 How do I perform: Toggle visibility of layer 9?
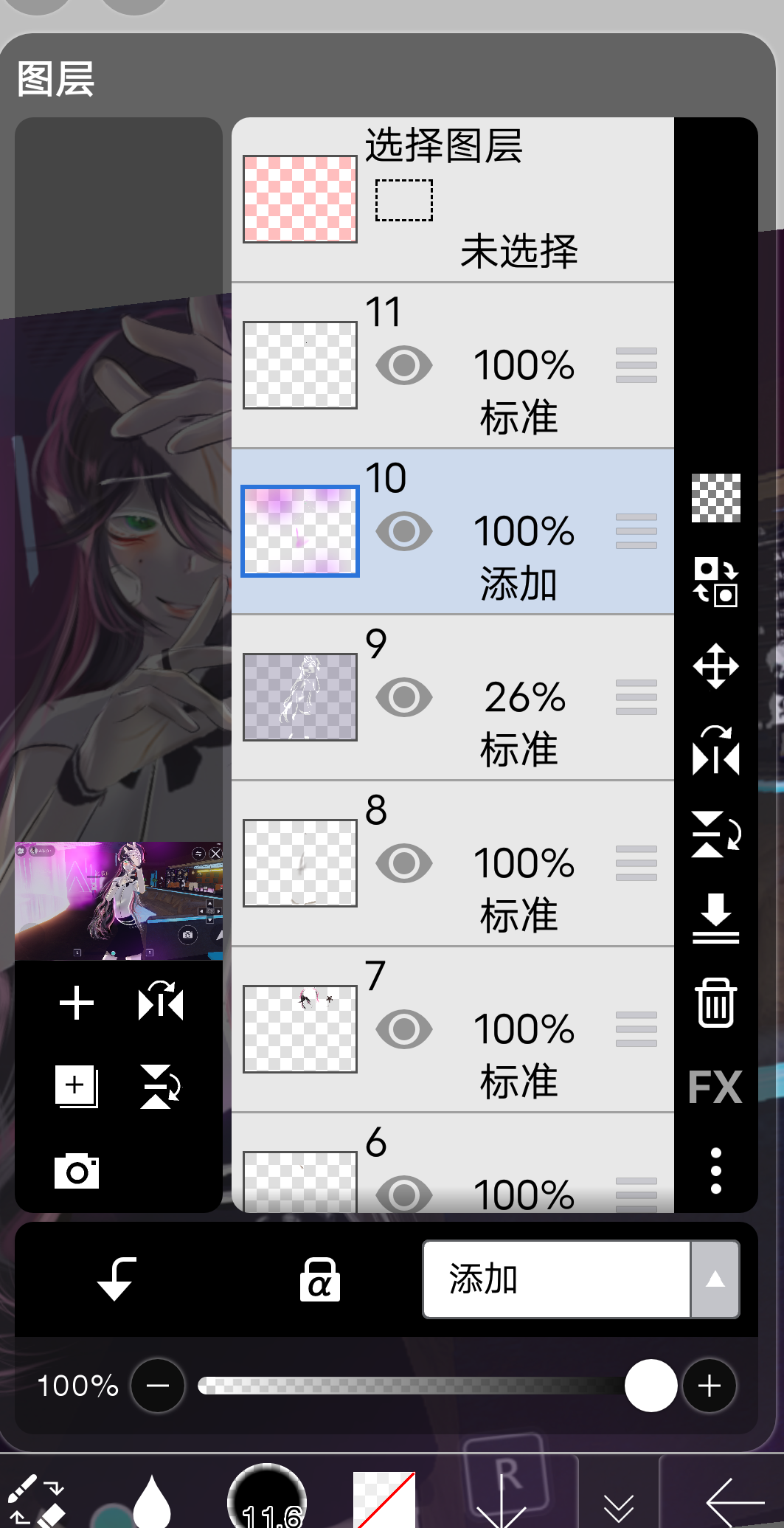pyautogui.click(x=403, y=696)
